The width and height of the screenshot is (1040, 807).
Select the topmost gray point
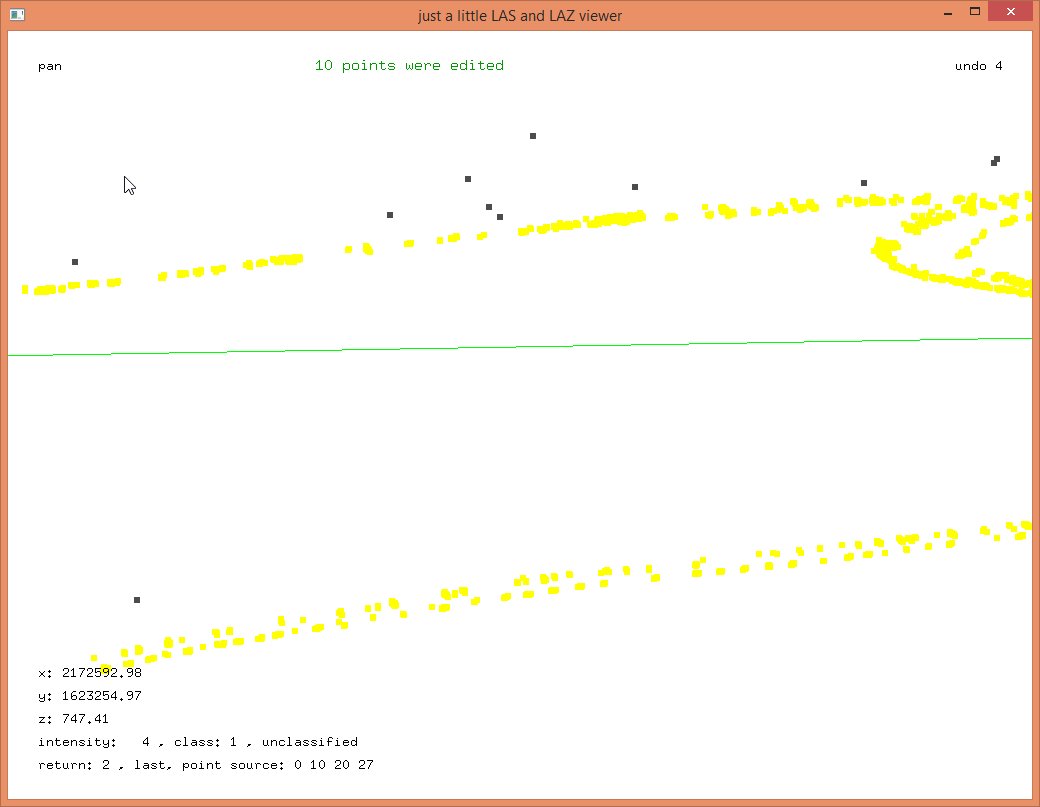[x=533, y=136]
